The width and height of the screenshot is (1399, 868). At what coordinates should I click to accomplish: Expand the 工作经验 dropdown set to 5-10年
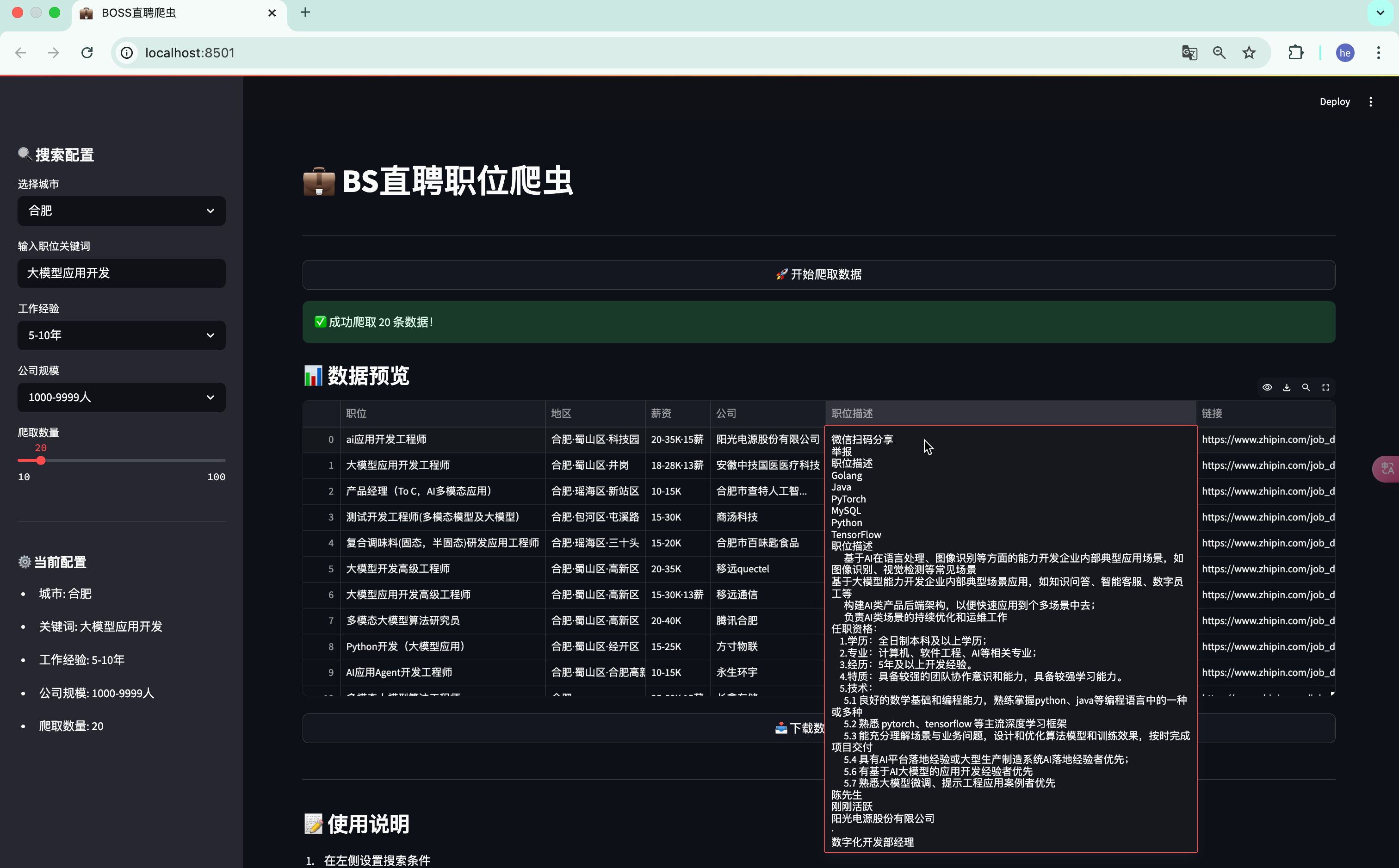coord(121,335)
